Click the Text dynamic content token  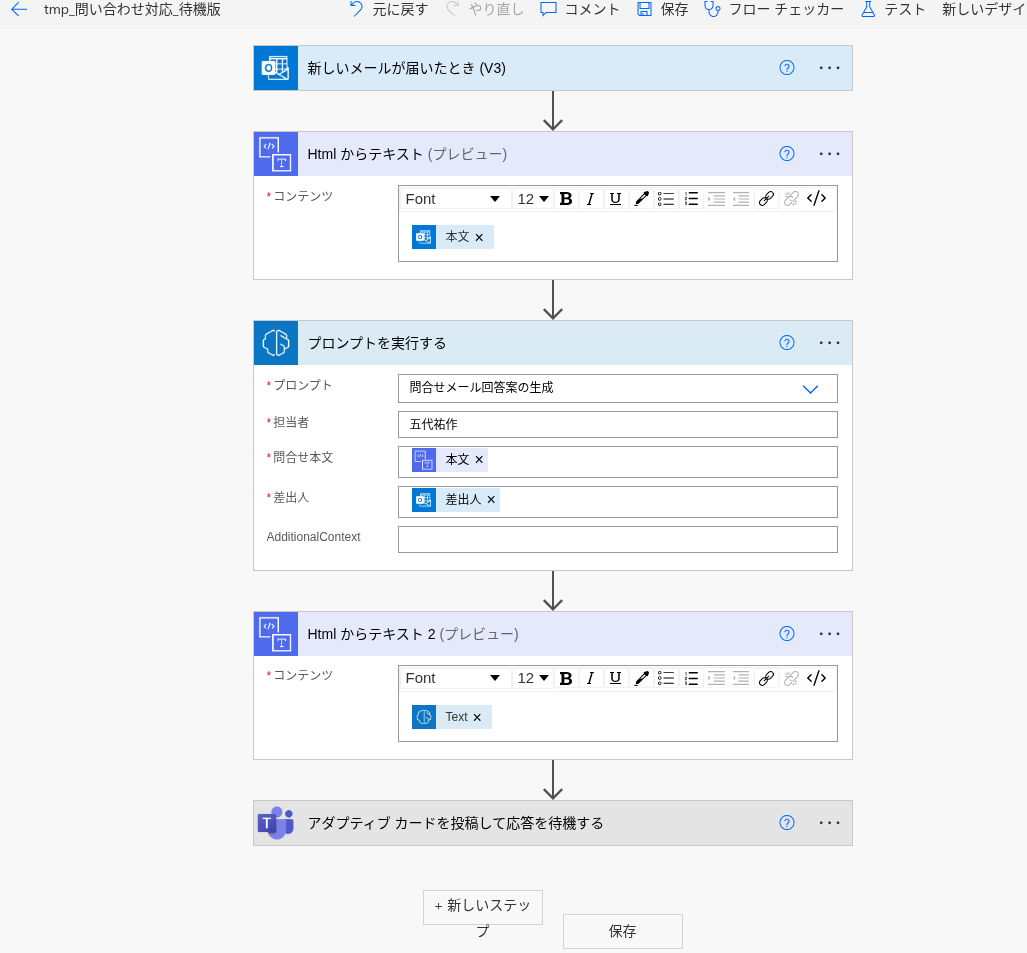pos(451,717)
